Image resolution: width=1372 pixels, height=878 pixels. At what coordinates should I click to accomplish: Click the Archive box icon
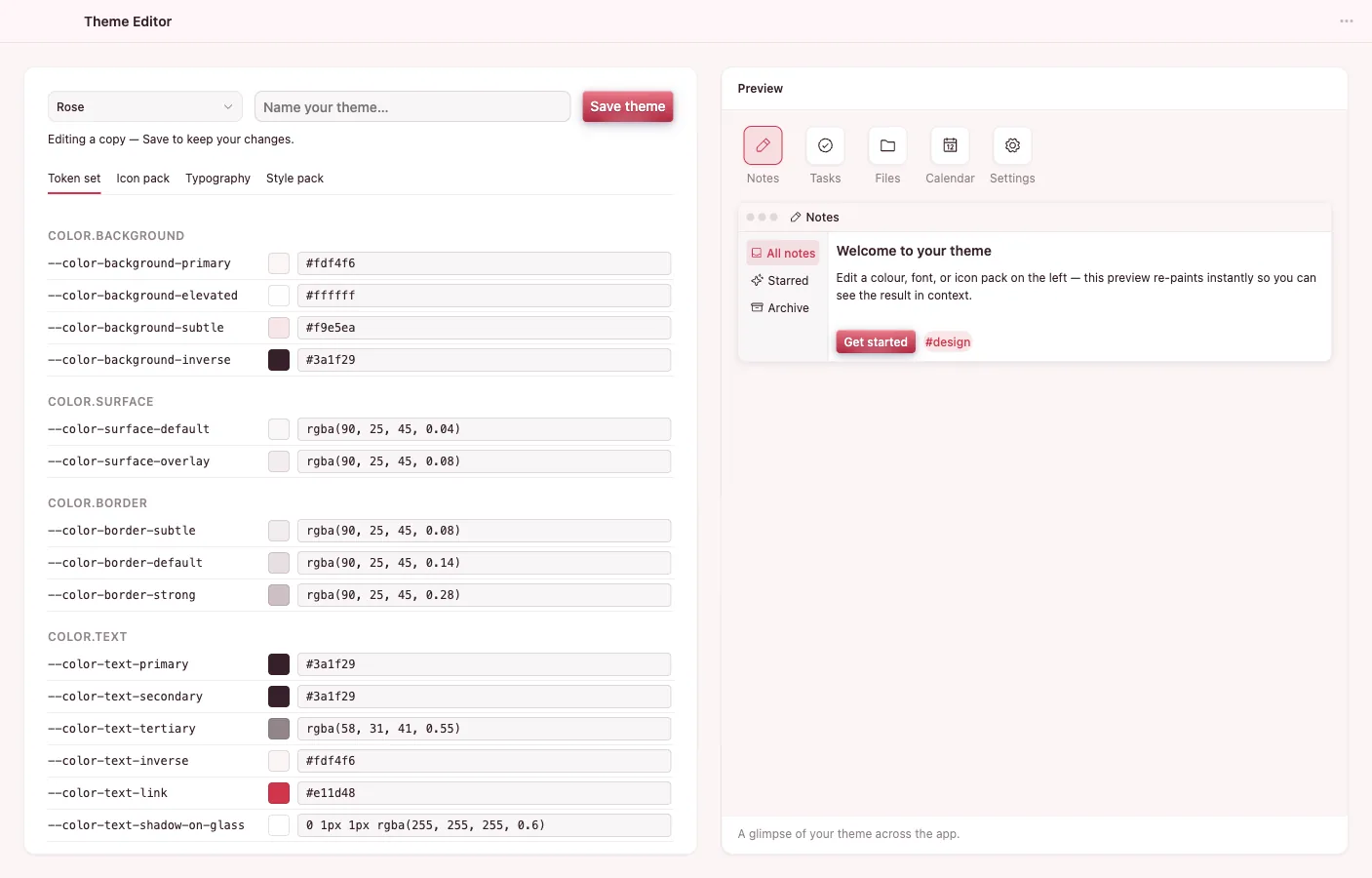[x=757, y=307]
